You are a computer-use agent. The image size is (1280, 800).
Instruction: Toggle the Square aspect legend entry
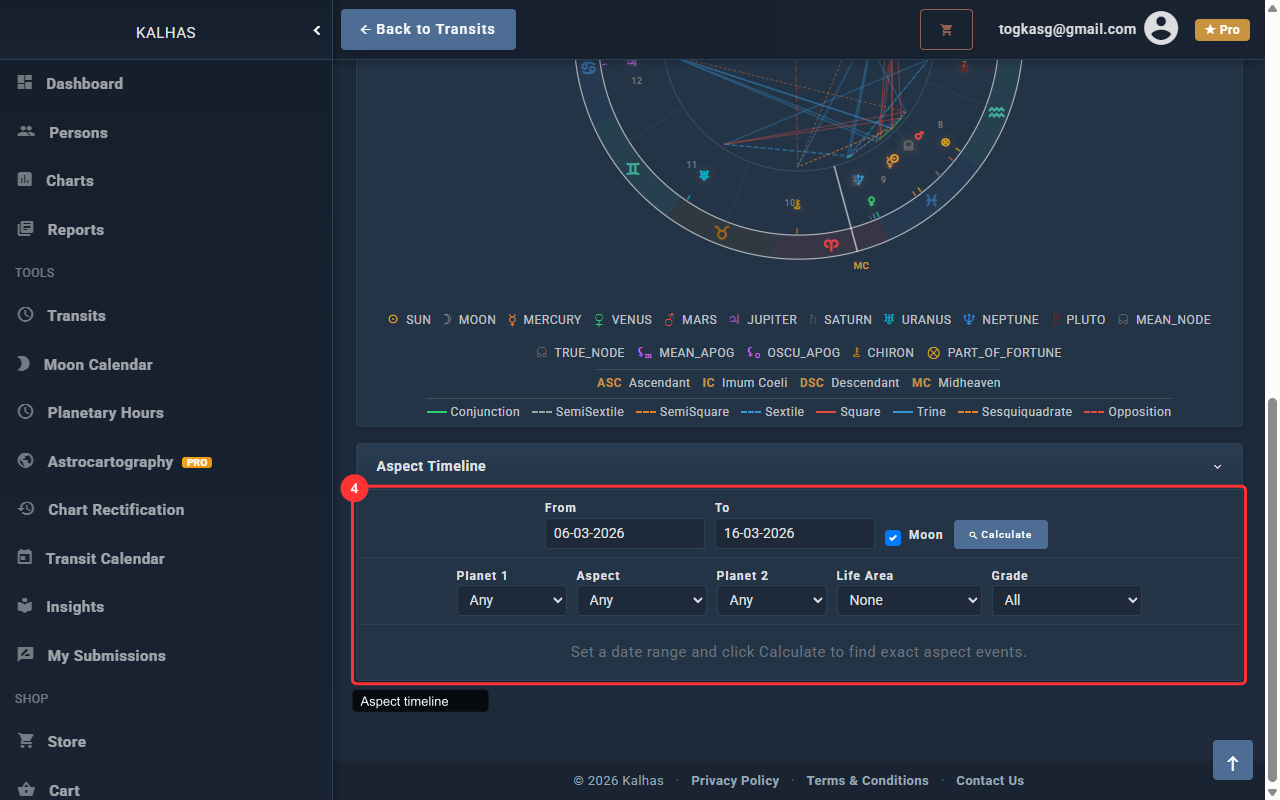(x=848, y=412)
